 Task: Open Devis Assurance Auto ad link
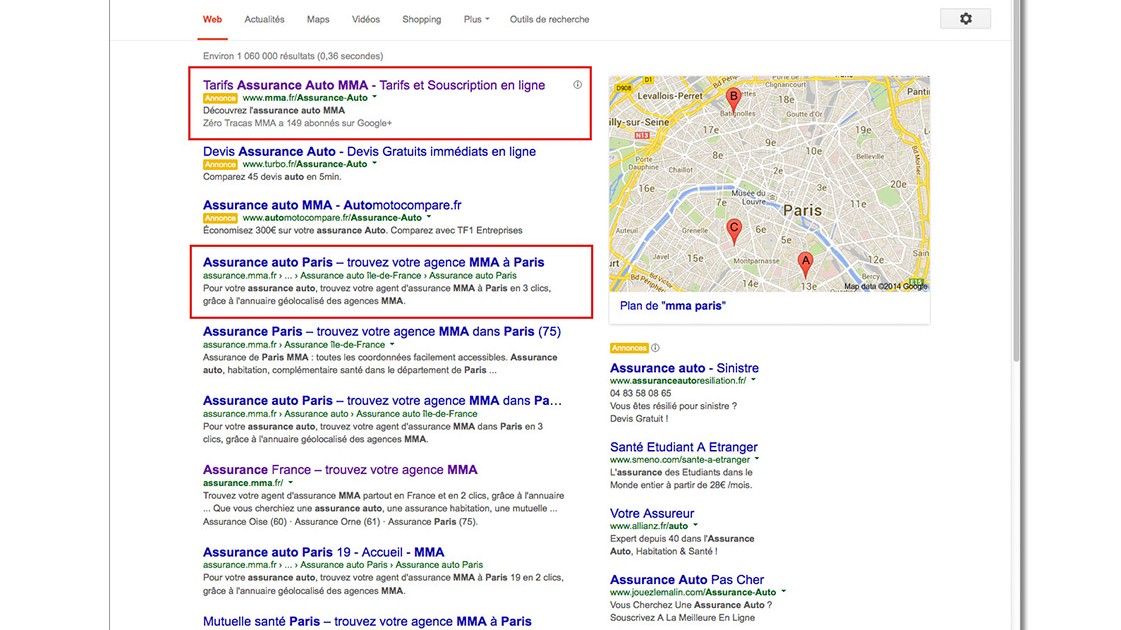point(370,152)
